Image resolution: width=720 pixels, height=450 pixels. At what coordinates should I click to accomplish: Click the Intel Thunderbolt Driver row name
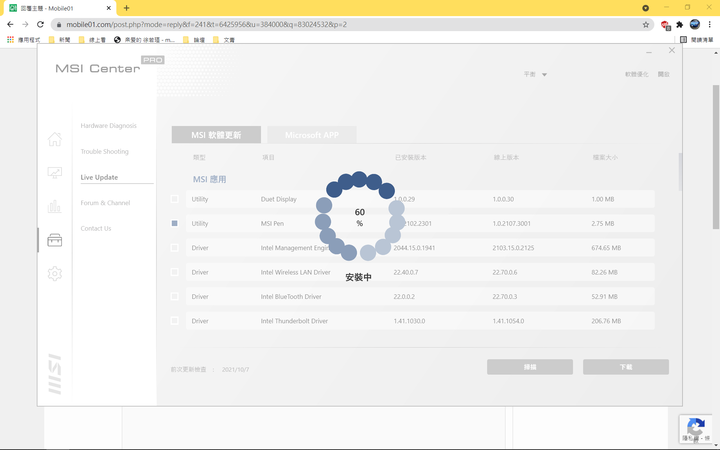pos(294,321)
